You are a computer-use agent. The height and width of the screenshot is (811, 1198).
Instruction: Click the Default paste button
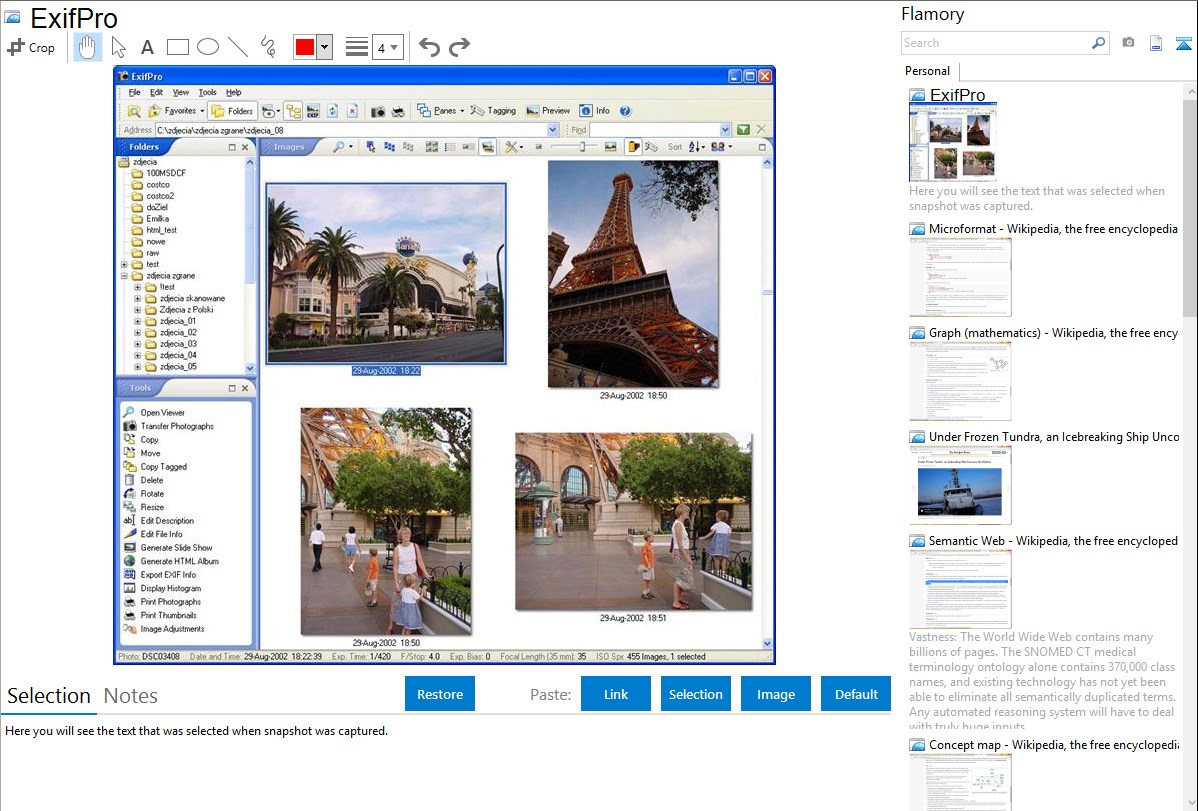(x=856, y=694)
